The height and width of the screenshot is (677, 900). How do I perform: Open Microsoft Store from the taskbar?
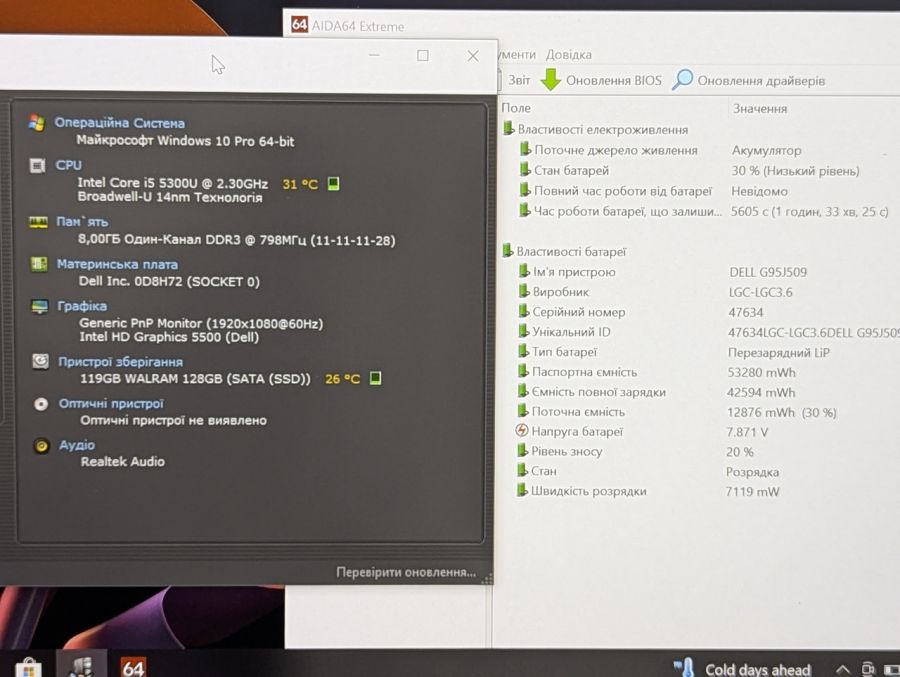28,667
